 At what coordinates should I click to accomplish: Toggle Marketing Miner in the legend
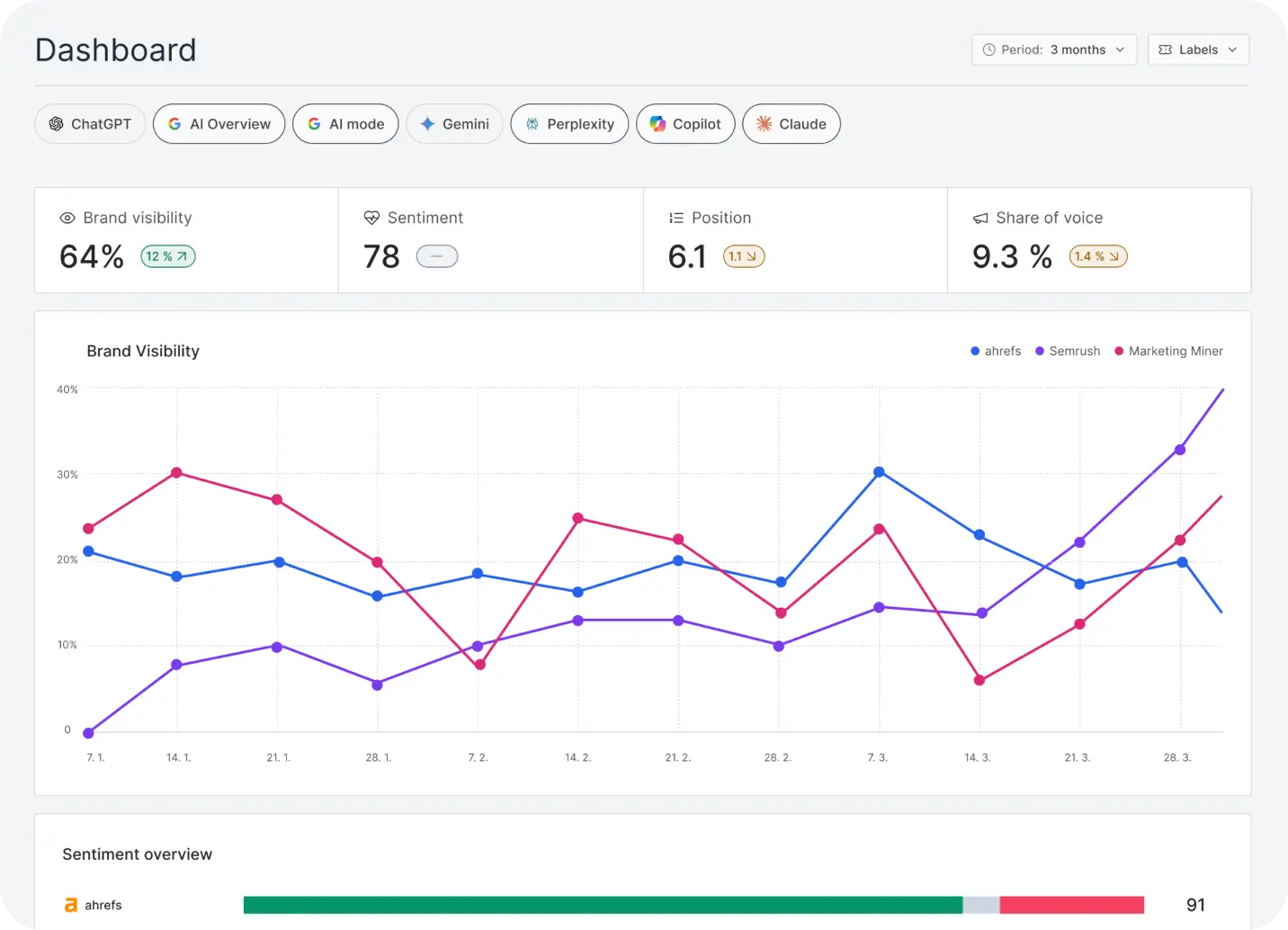pos(1168,351)
